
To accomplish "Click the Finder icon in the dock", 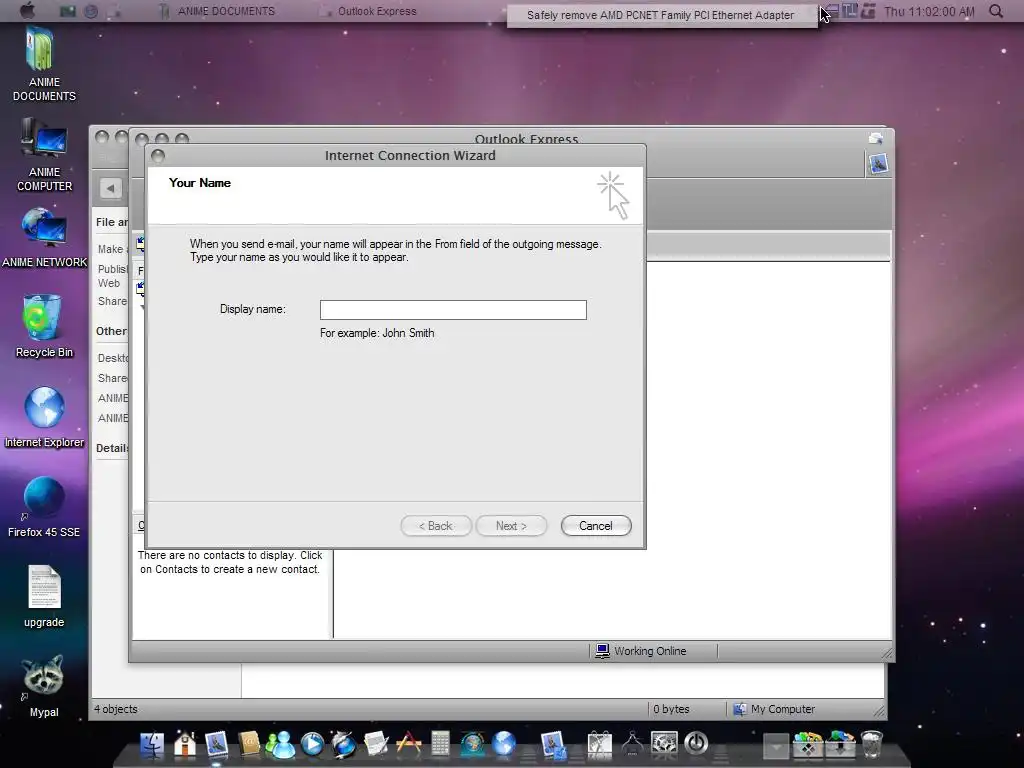I will pyautogui.click(x=152, y=745).
